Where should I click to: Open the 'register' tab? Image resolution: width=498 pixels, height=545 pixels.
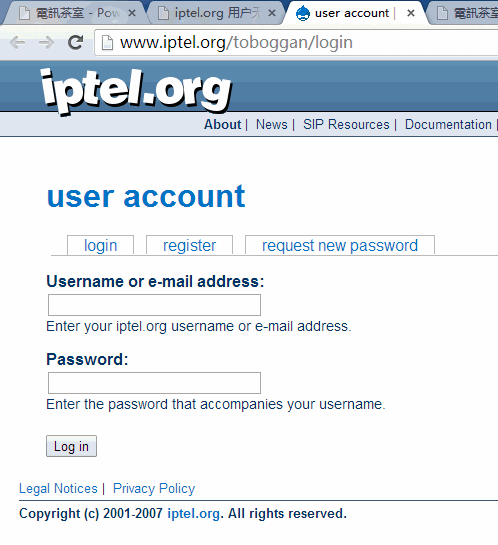tap(189, 245)
